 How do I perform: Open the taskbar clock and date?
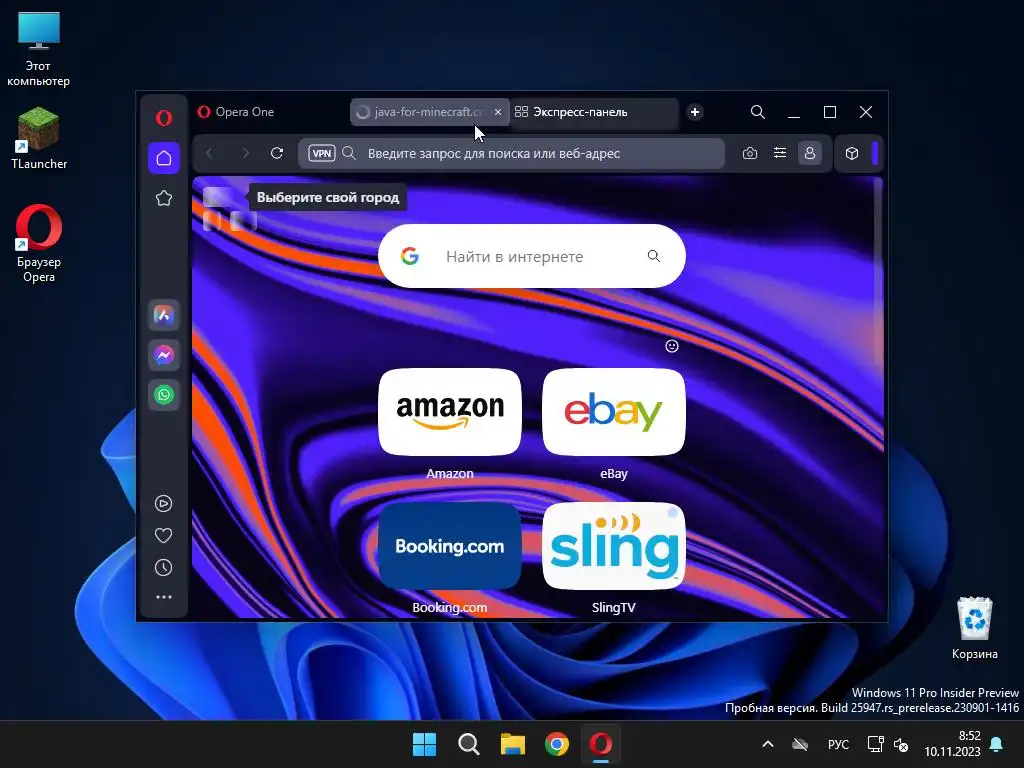(x=952, y=744)
